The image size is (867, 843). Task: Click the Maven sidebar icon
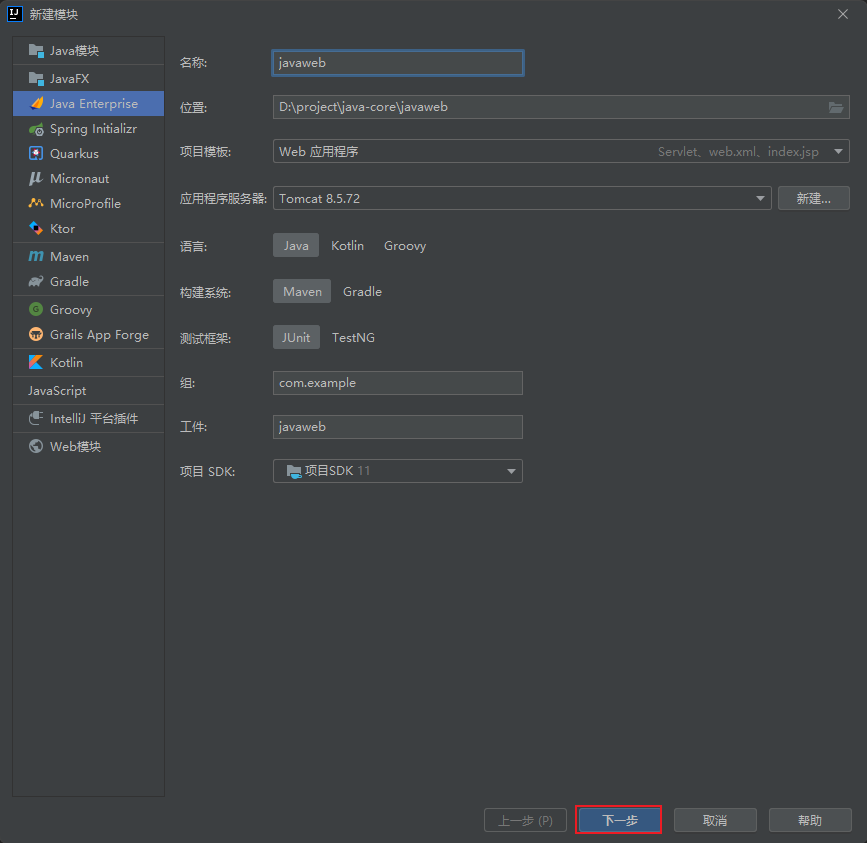(x=36, y=256)
